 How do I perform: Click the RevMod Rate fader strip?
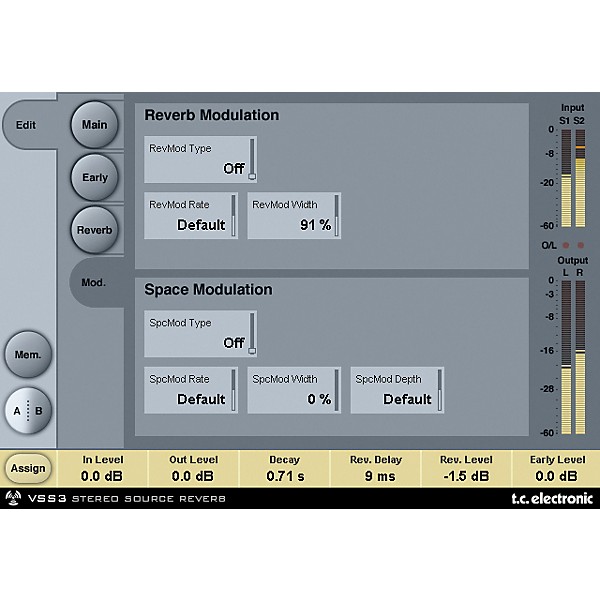[233, 215]
